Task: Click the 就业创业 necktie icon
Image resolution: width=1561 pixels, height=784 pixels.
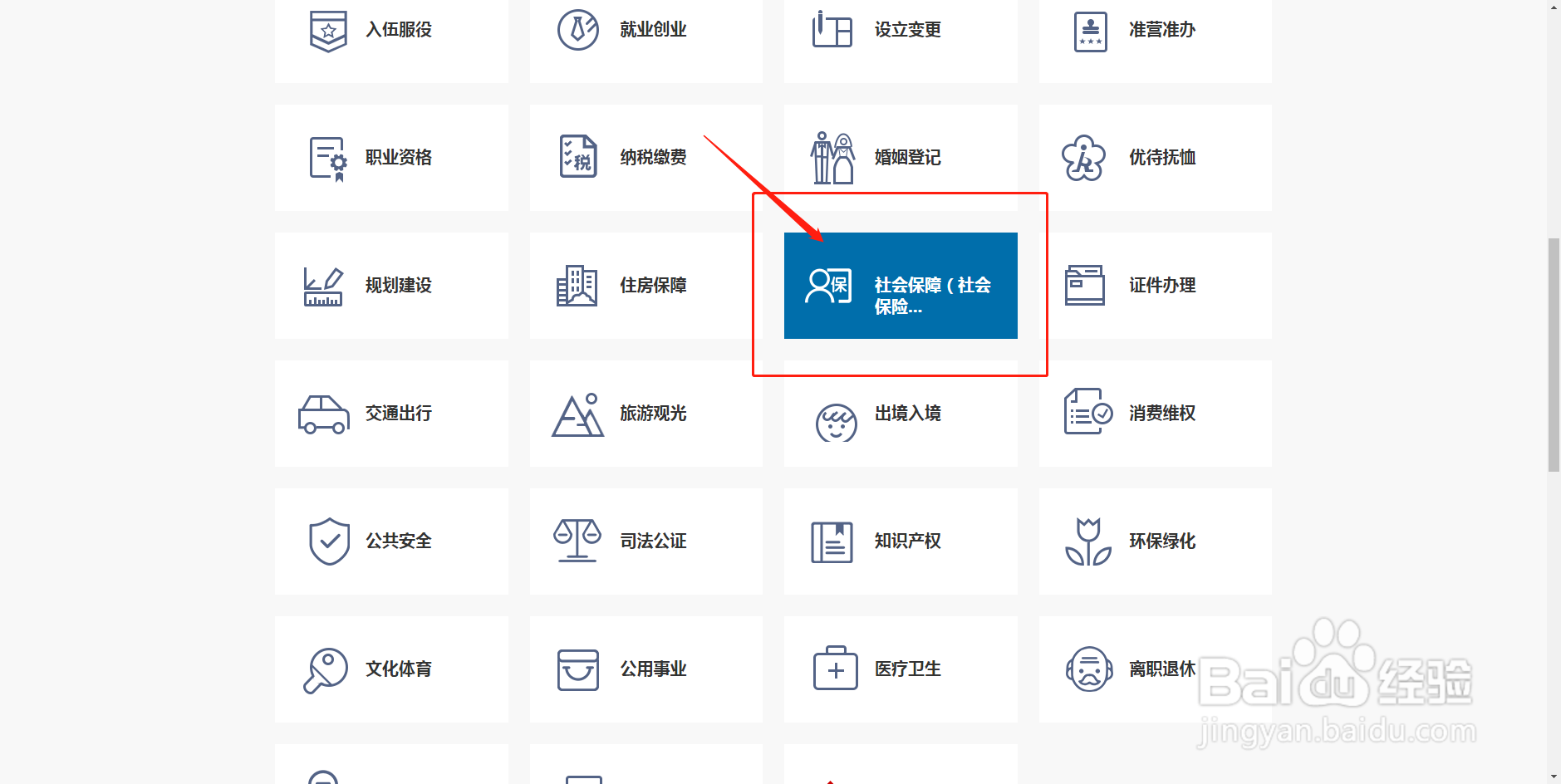Action: pyautogui.click(x=579, y=29)
